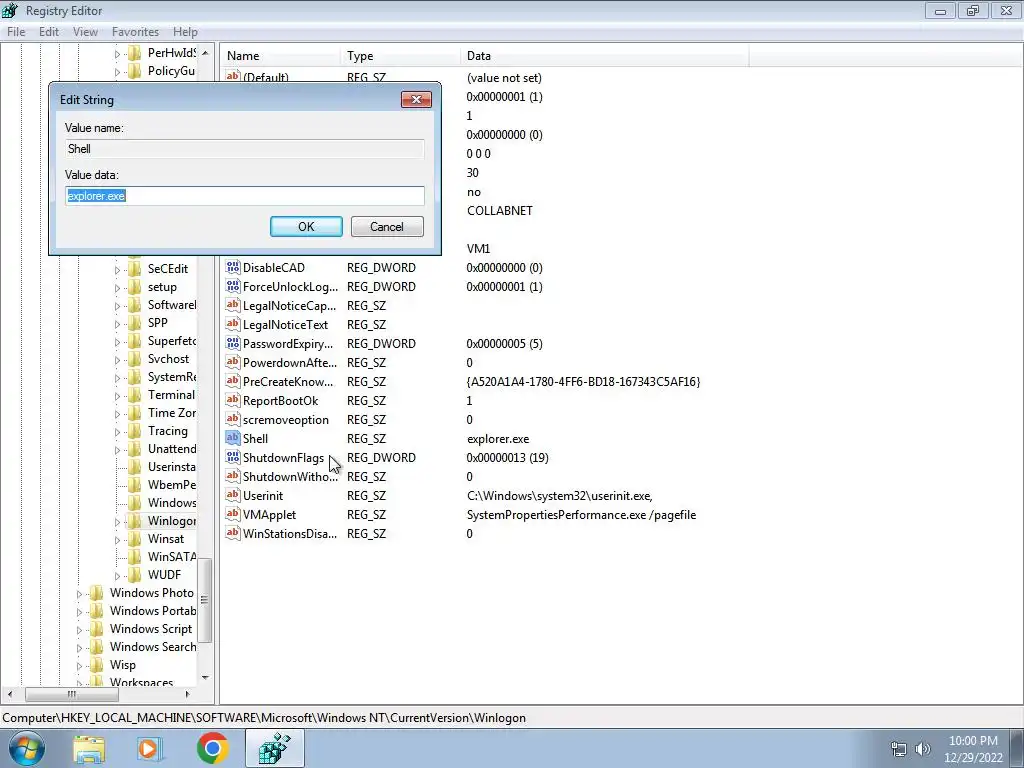Click the Svchost folder icon
Image resolution: width=1024 pixels, height=768 pixels.
point(135,359)
